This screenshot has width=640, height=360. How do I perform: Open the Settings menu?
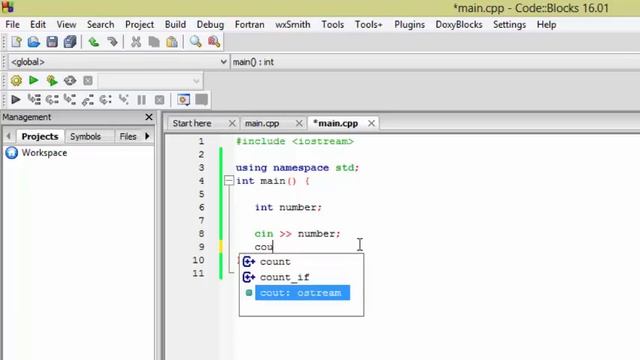(509, 24)
